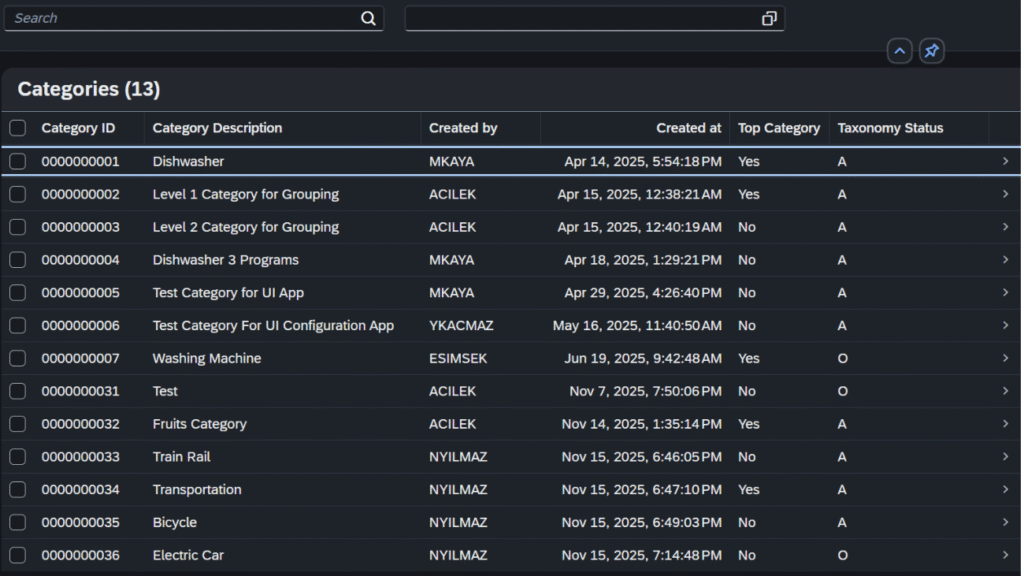
Task: Collapse the header with up arrow button
Action: [899, 51]
